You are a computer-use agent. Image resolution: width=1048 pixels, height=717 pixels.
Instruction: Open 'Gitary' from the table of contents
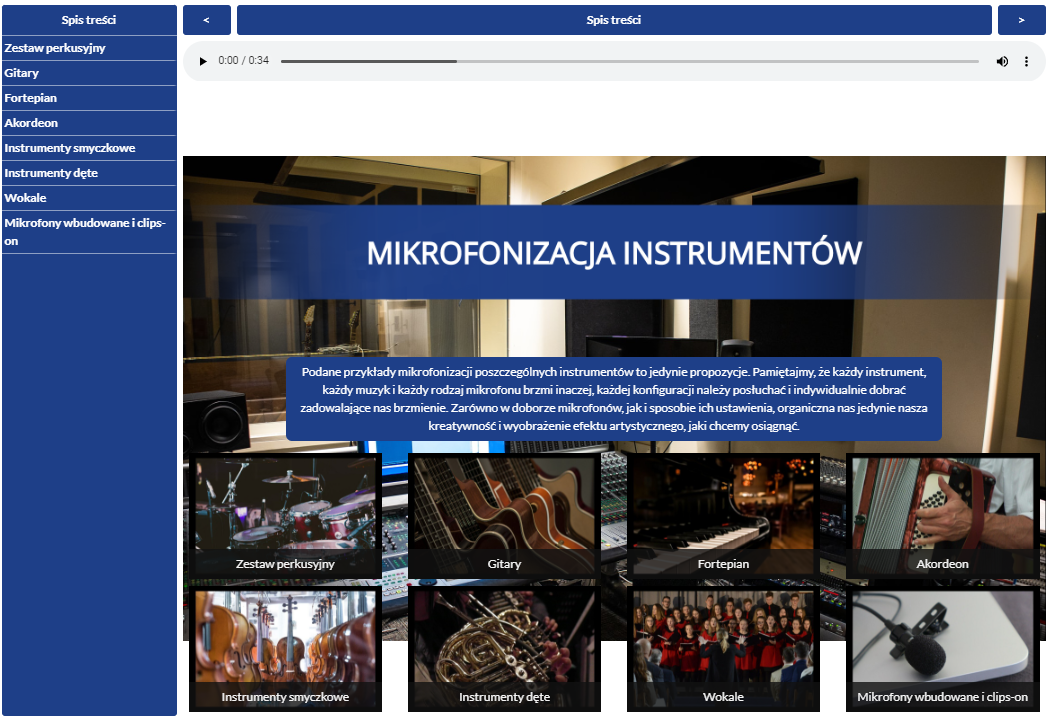[x=88, y=72]
